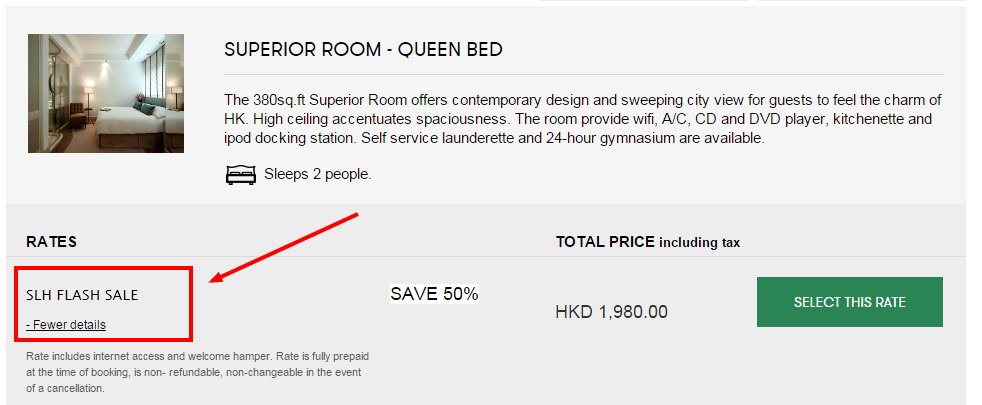Image resolution: width=982 pixels, height=405 pixels.
Task: Select the SLH Flash Sale rate name
Action: [82, 295]
